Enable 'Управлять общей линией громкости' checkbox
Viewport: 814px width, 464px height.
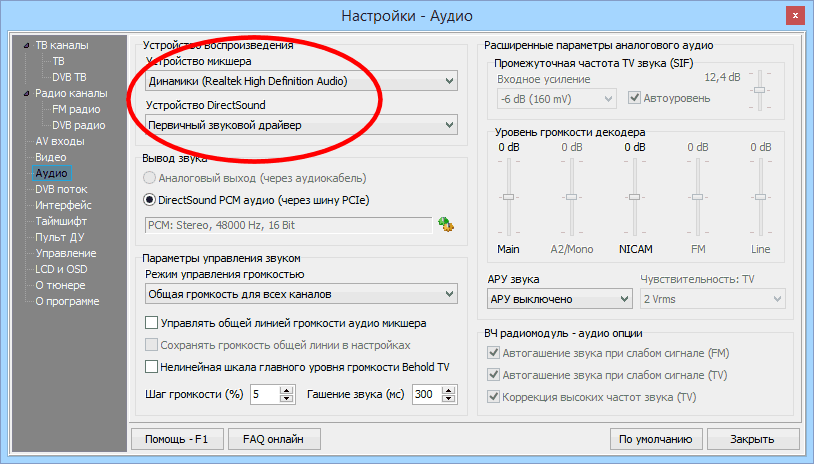tap(152, 323)
